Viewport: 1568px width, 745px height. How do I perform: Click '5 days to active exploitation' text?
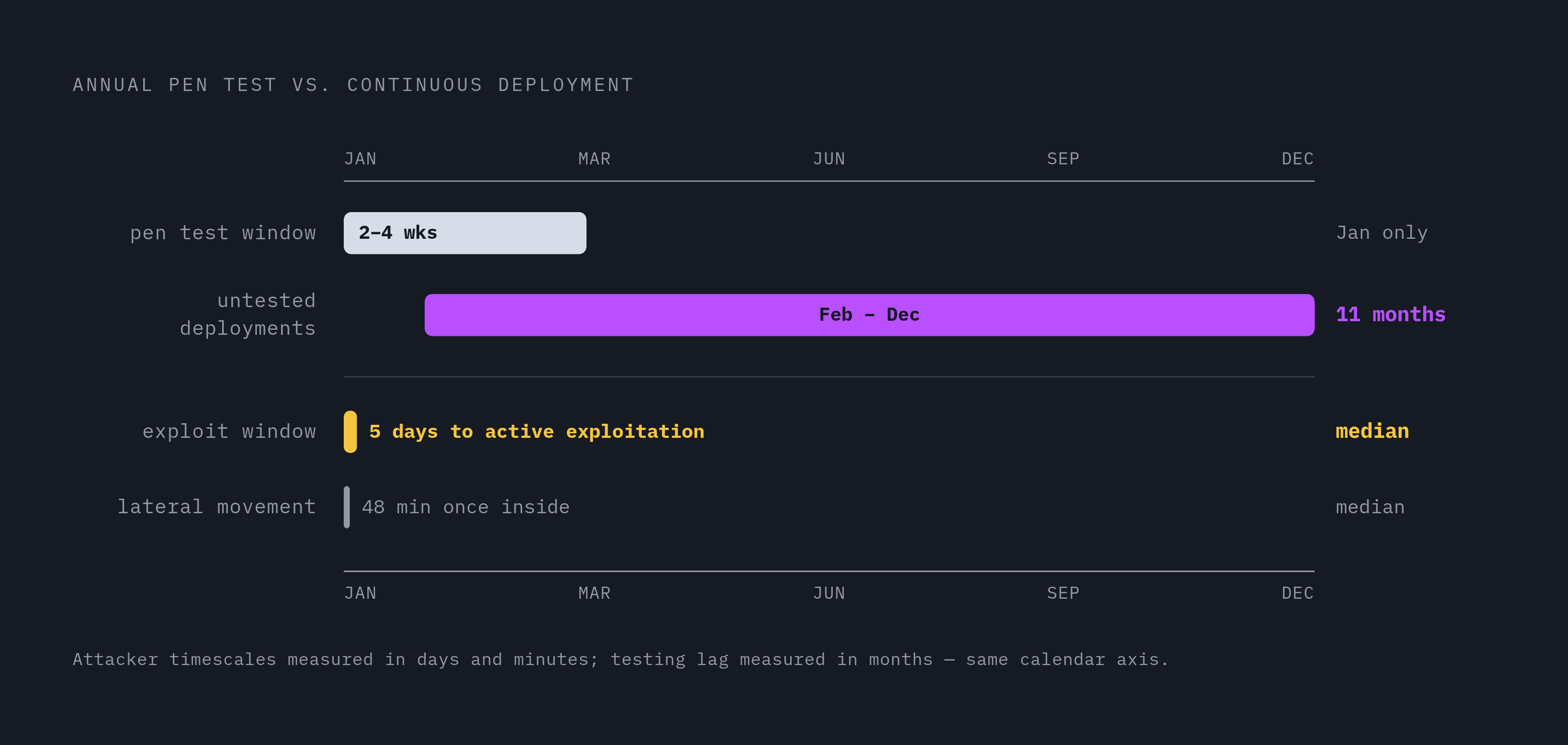(x=537, y=431)
